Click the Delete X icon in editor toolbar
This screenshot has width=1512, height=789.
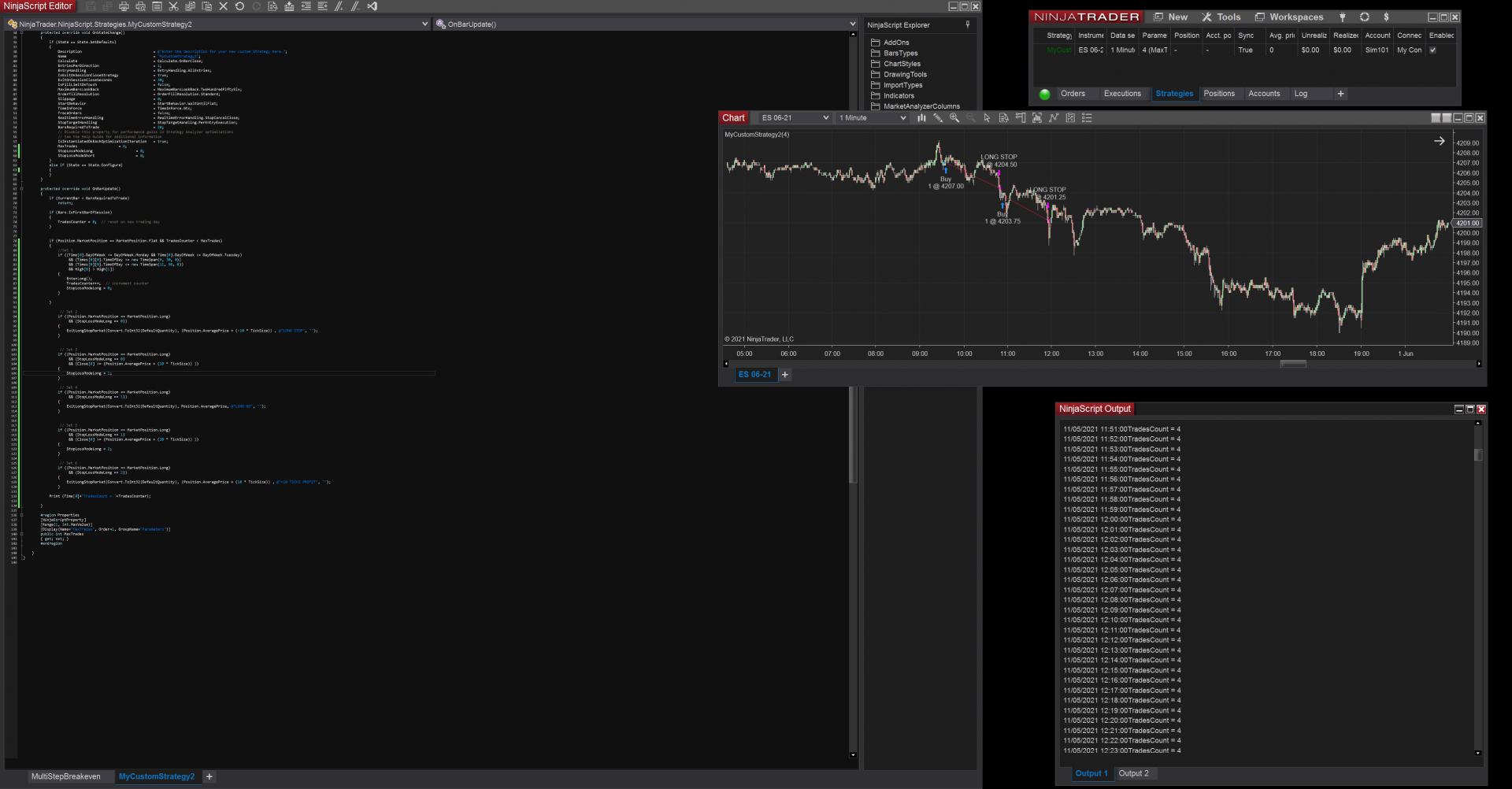pos(223,6)
